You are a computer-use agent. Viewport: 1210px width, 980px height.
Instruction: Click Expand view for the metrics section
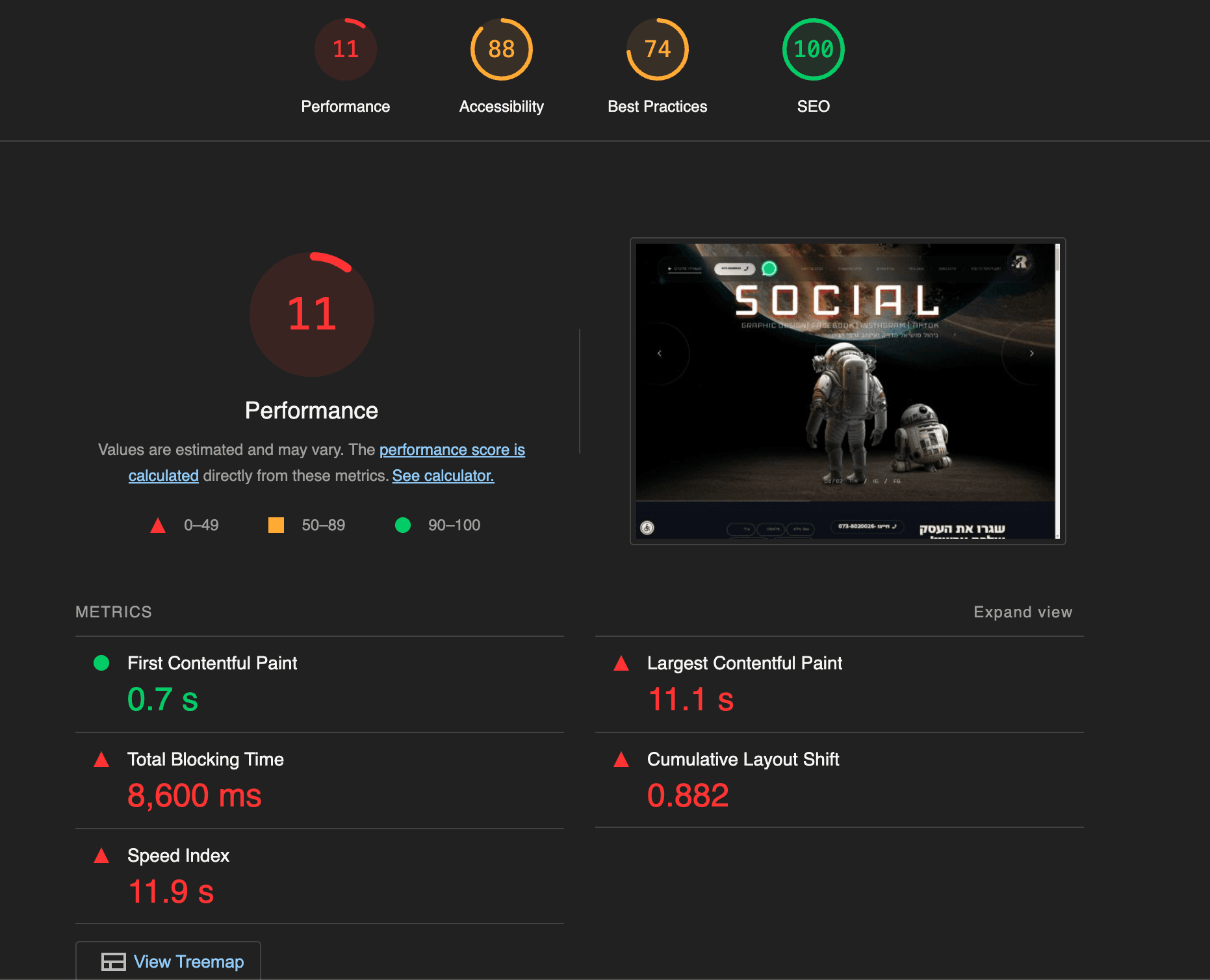click(1023, 612)
